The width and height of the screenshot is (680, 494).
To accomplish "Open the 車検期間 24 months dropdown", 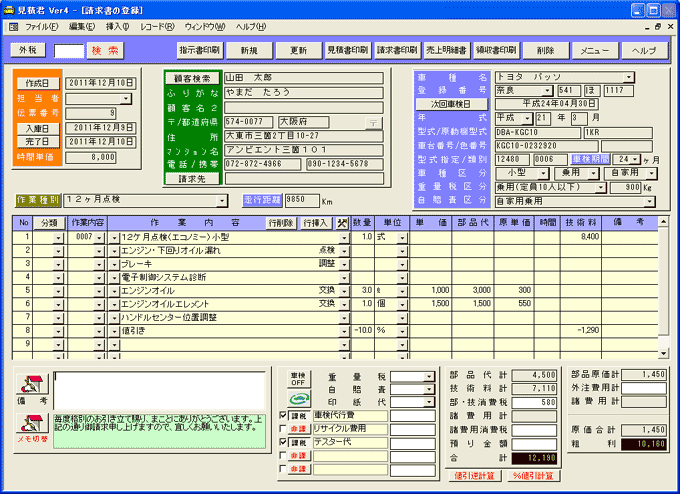I will (x=635, y=160).
